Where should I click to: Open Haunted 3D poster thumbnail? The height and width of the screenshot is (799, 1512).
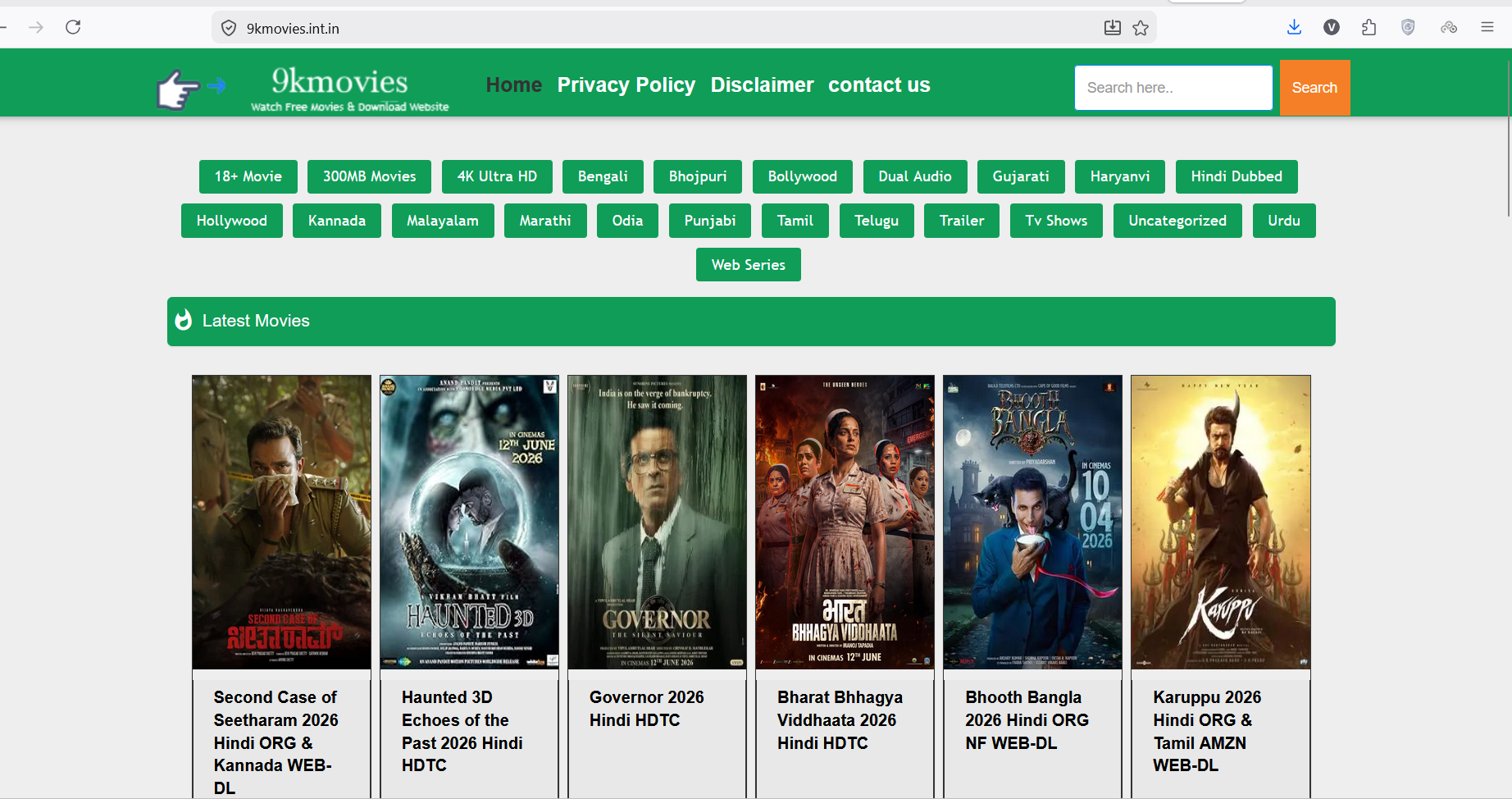[469, 523]
